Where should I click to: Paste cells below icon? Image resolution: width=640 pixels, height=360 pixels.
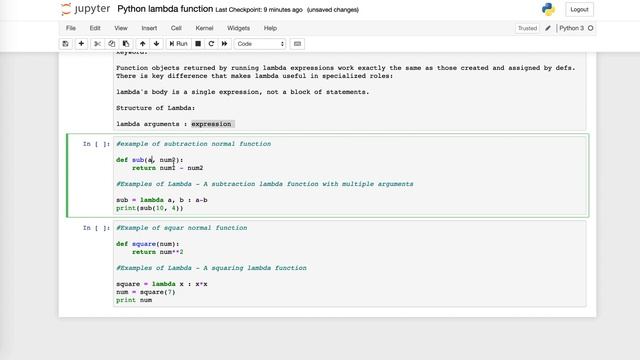126,44
